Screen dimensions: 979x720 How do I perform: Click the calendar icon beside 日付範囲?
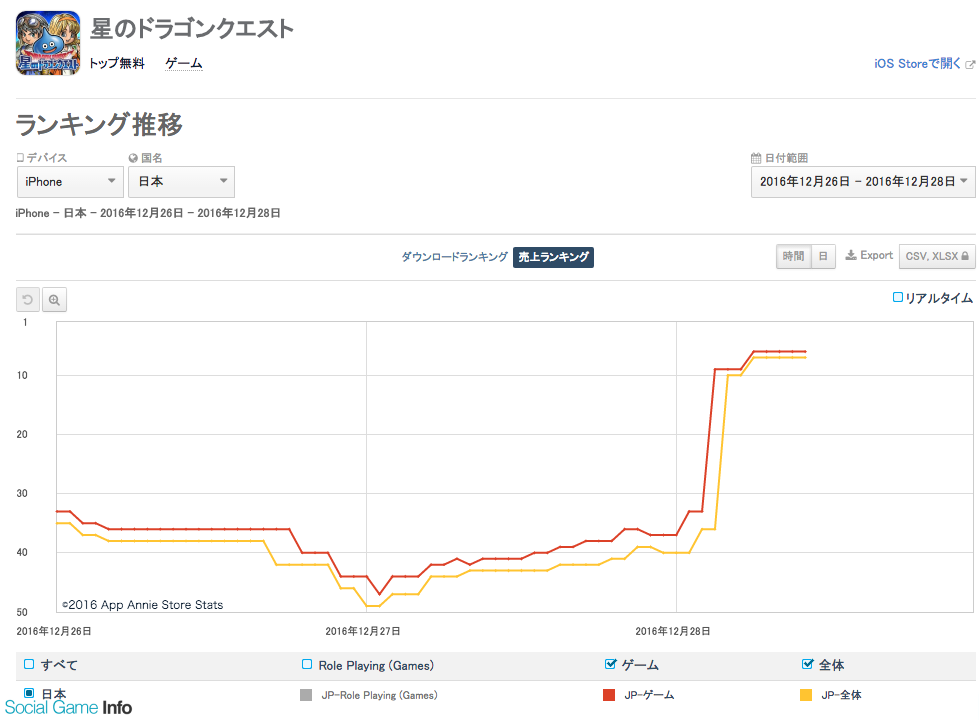pyautogui.click(x=756, y=158)
